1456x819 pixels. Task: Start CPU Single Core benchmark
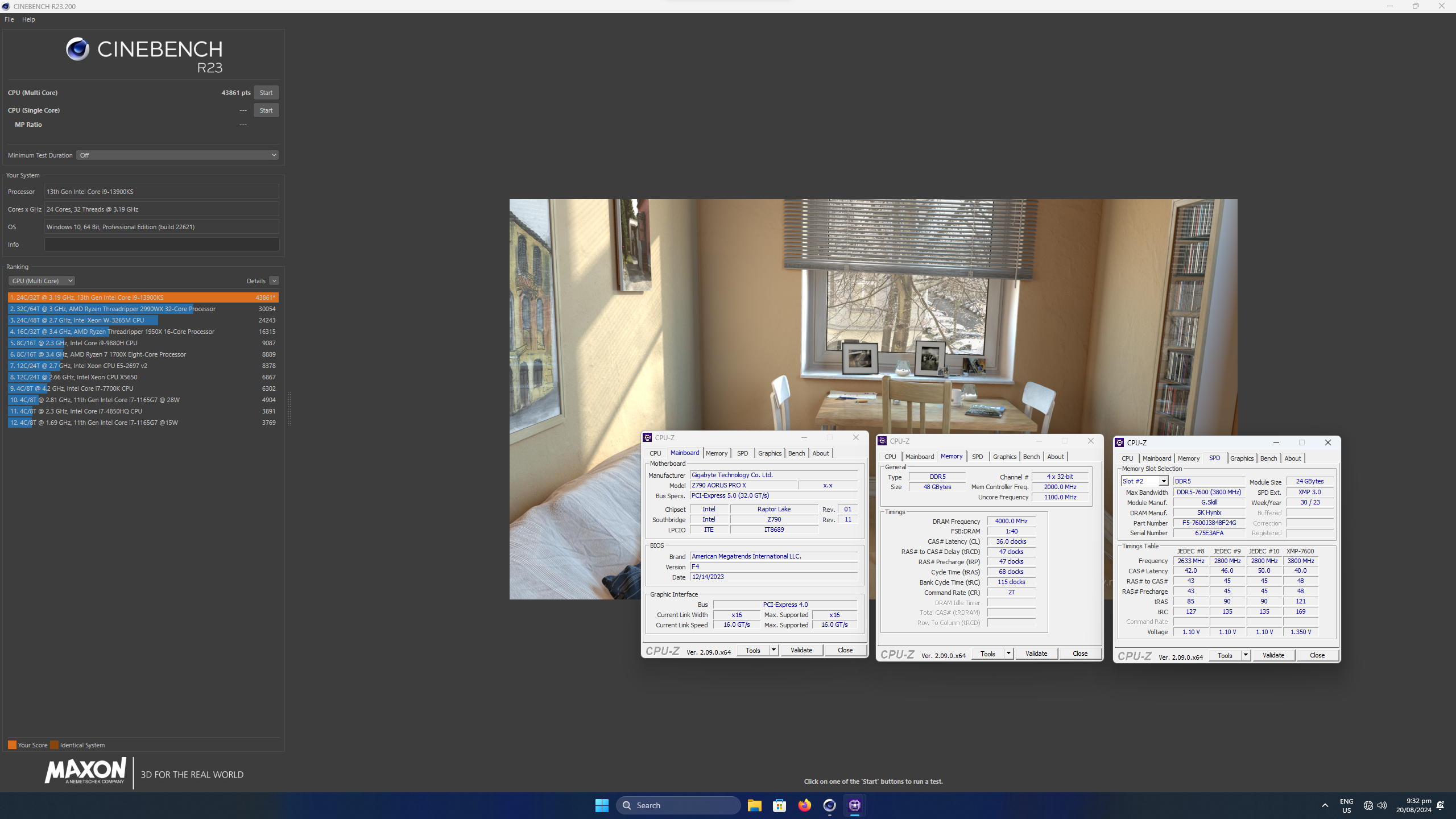(266, 110)
